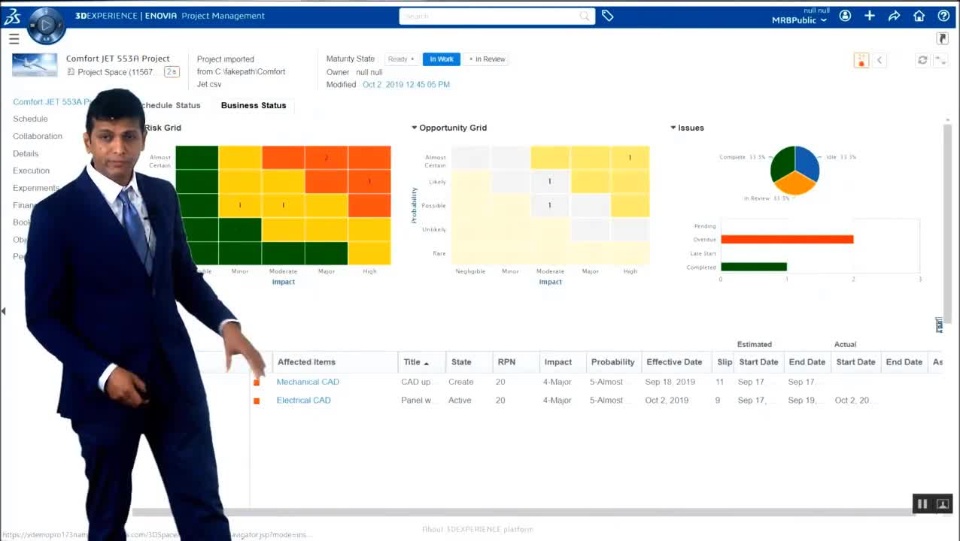Click the search magnifier icon
The image size is (960, 541).
585,16
